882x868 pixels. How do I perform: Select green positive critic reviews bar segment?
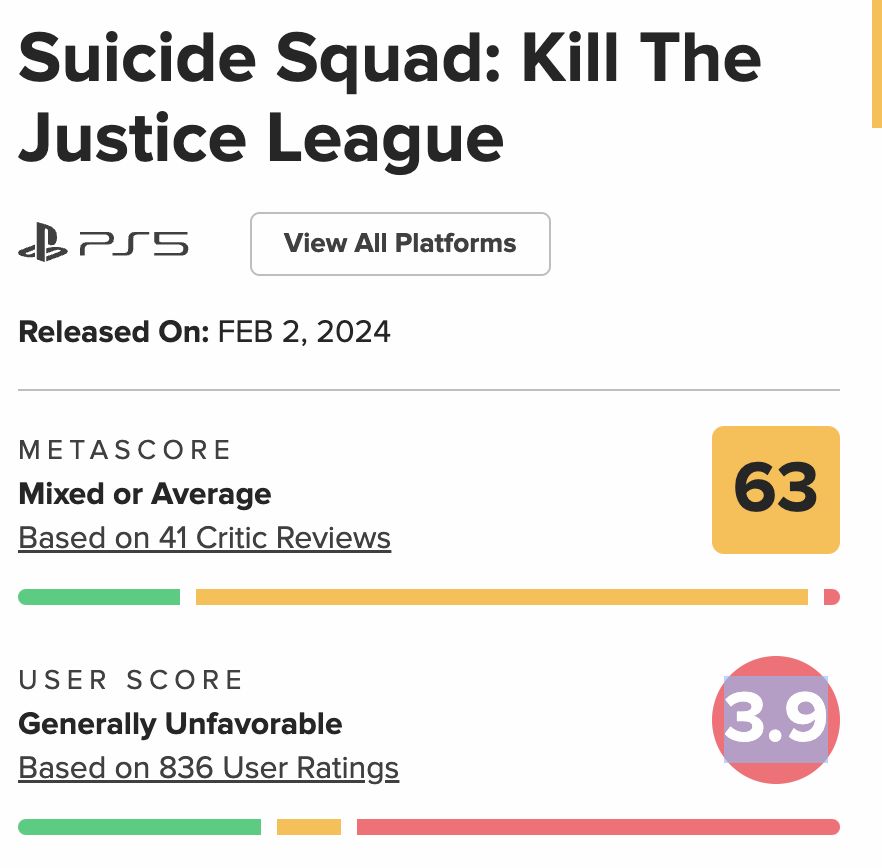click(99, 597)
